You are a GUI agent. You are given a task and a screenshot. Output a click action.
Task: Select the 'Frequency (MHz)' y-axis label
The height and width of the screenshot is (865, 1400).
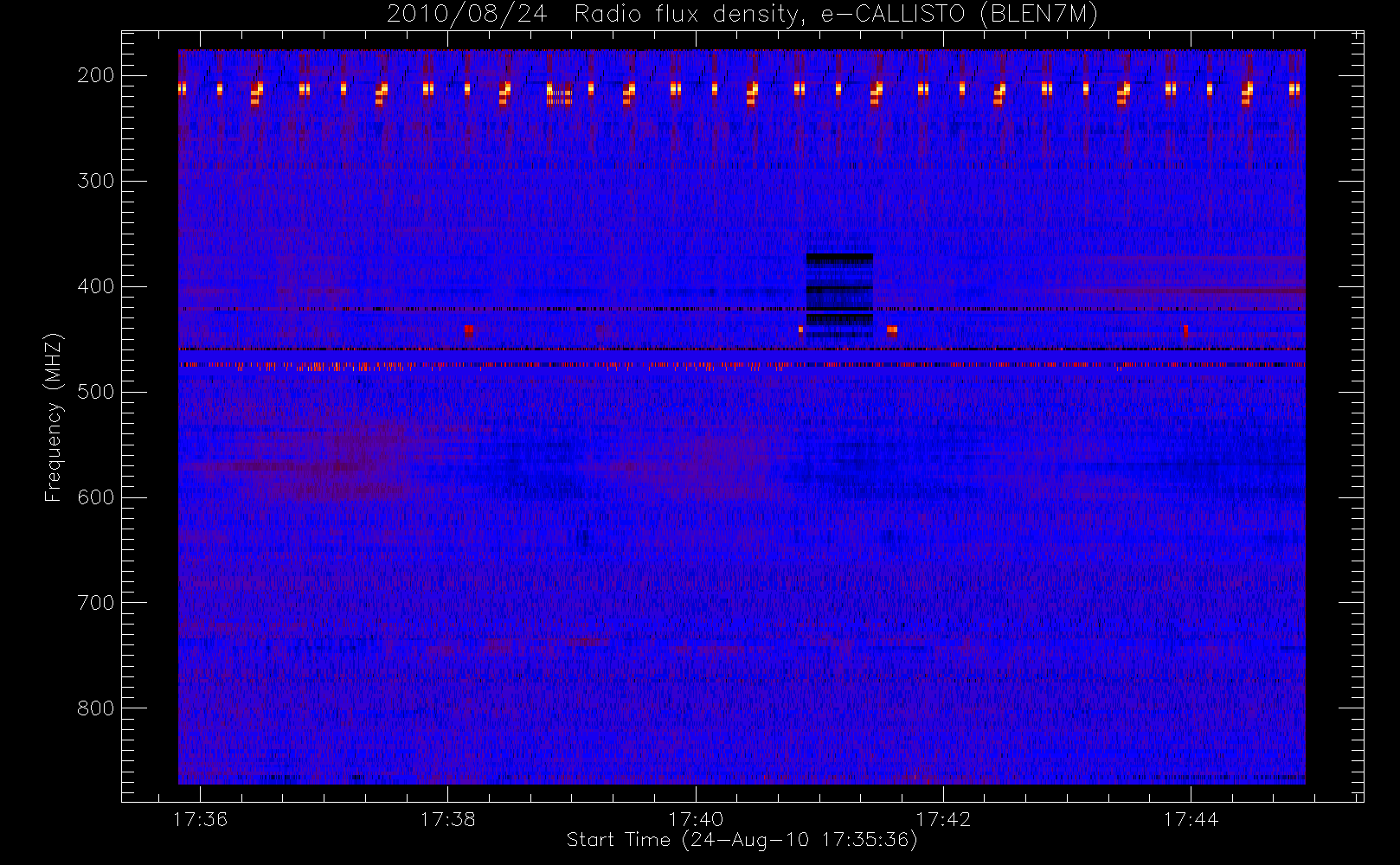[x=54, y=417]
